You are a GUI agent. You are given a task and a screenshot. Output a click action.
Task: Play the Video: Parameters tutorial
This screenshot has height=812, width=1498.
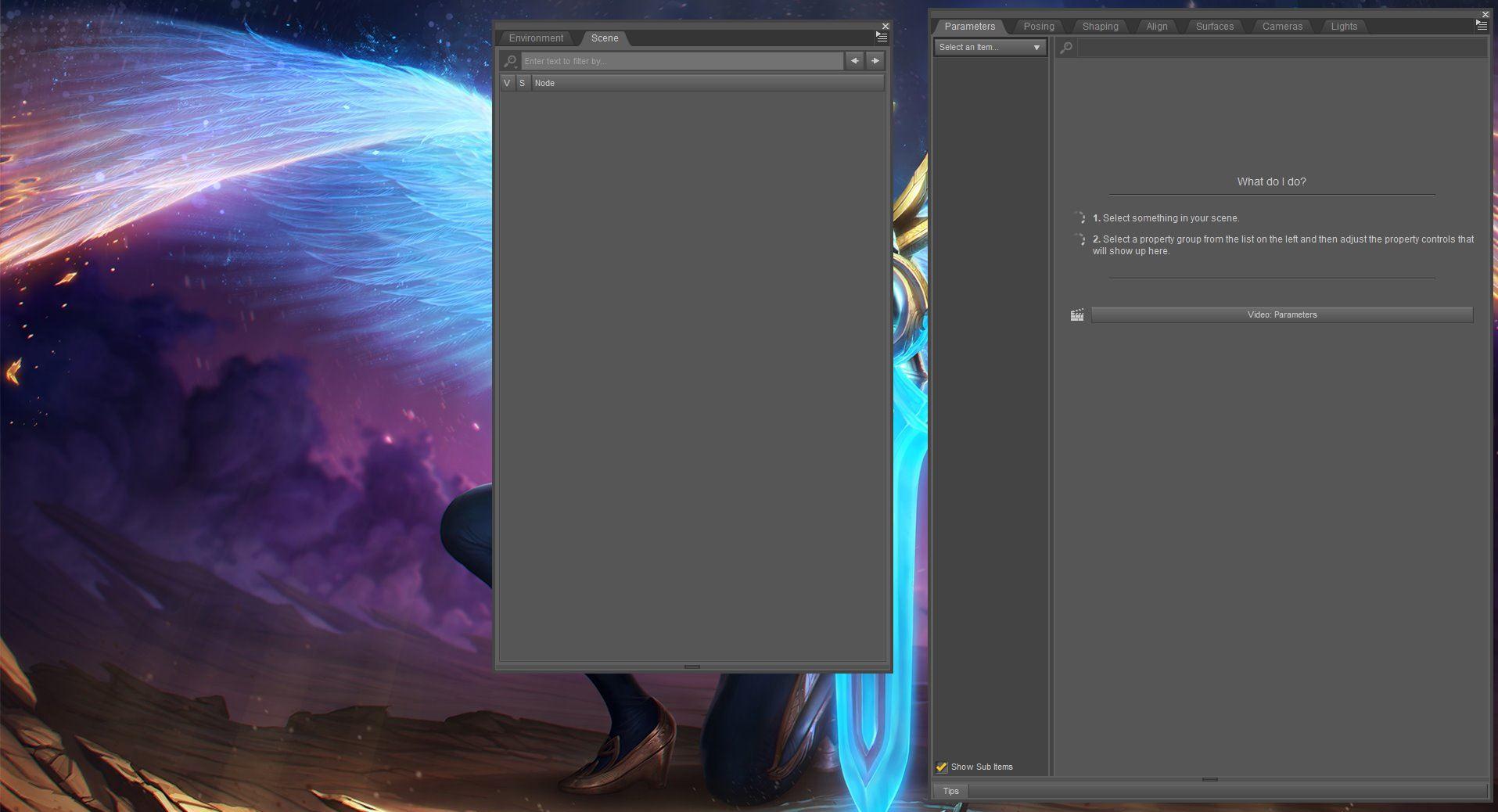click(1282, 314)
